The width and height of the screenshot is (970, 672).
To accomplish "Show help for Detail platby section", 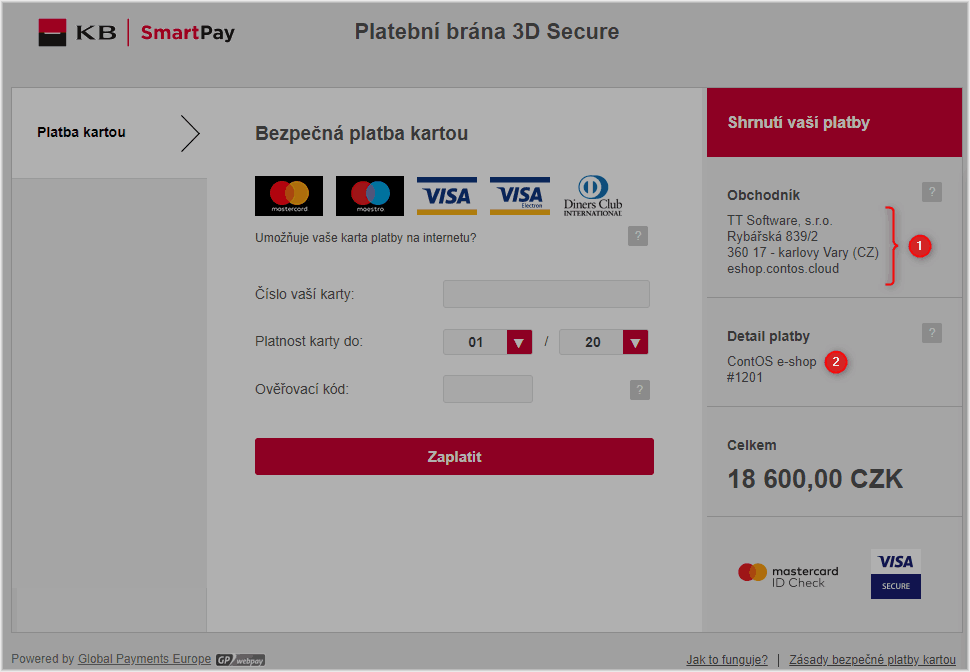I will pyautogui.click(x=932, y=333).
